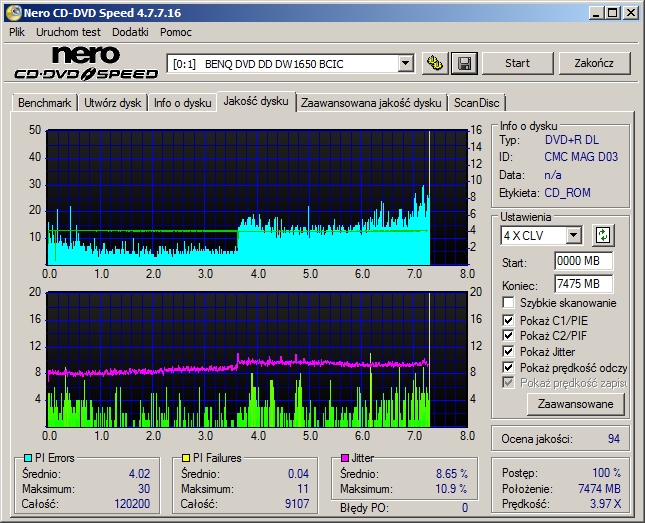Open the Plik menu
Viewport: 645px width, 523px height.
[x=17, y=32]
